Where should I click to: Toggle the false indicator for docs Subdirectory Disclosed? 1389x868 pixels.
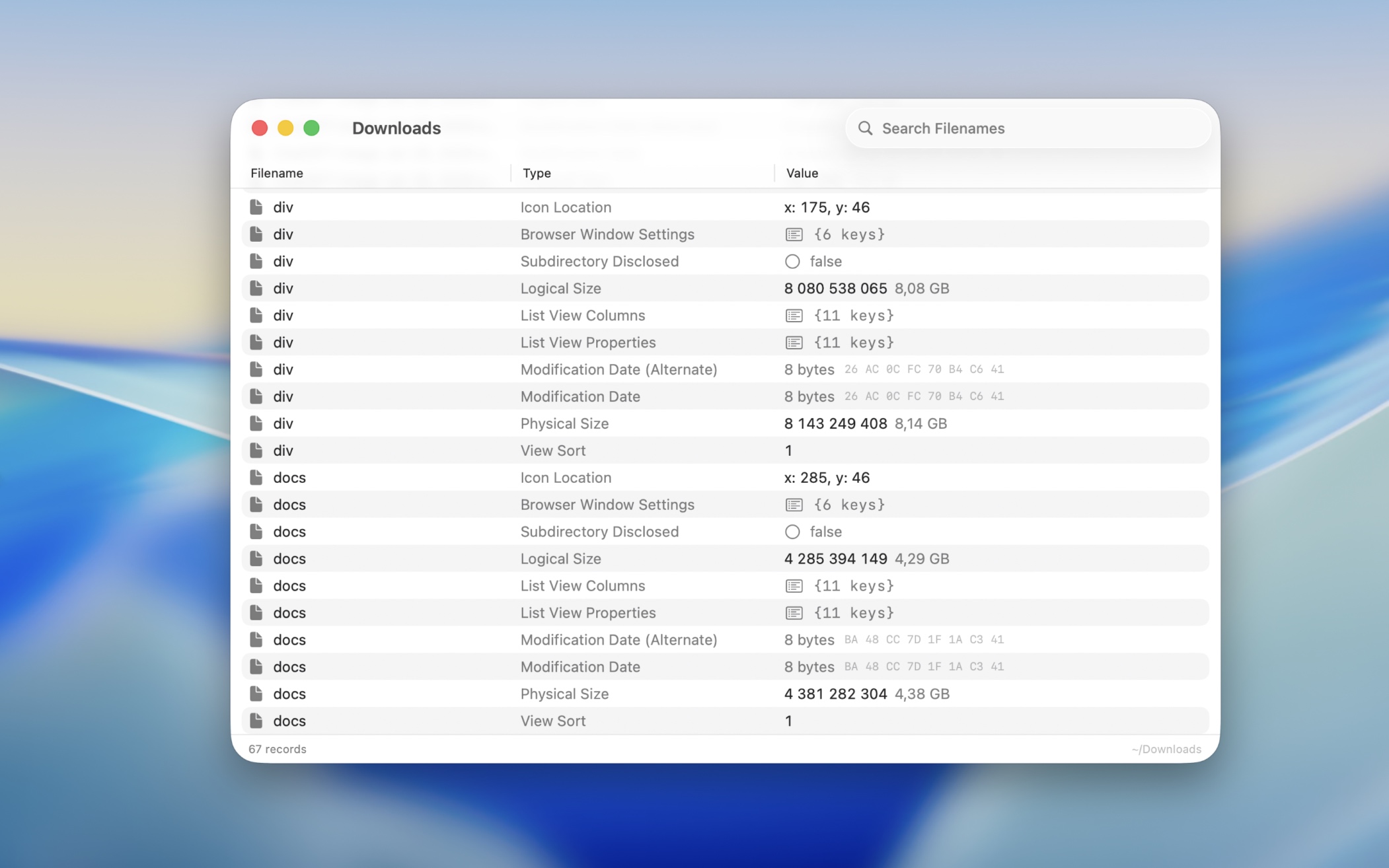tap(793, 531)
